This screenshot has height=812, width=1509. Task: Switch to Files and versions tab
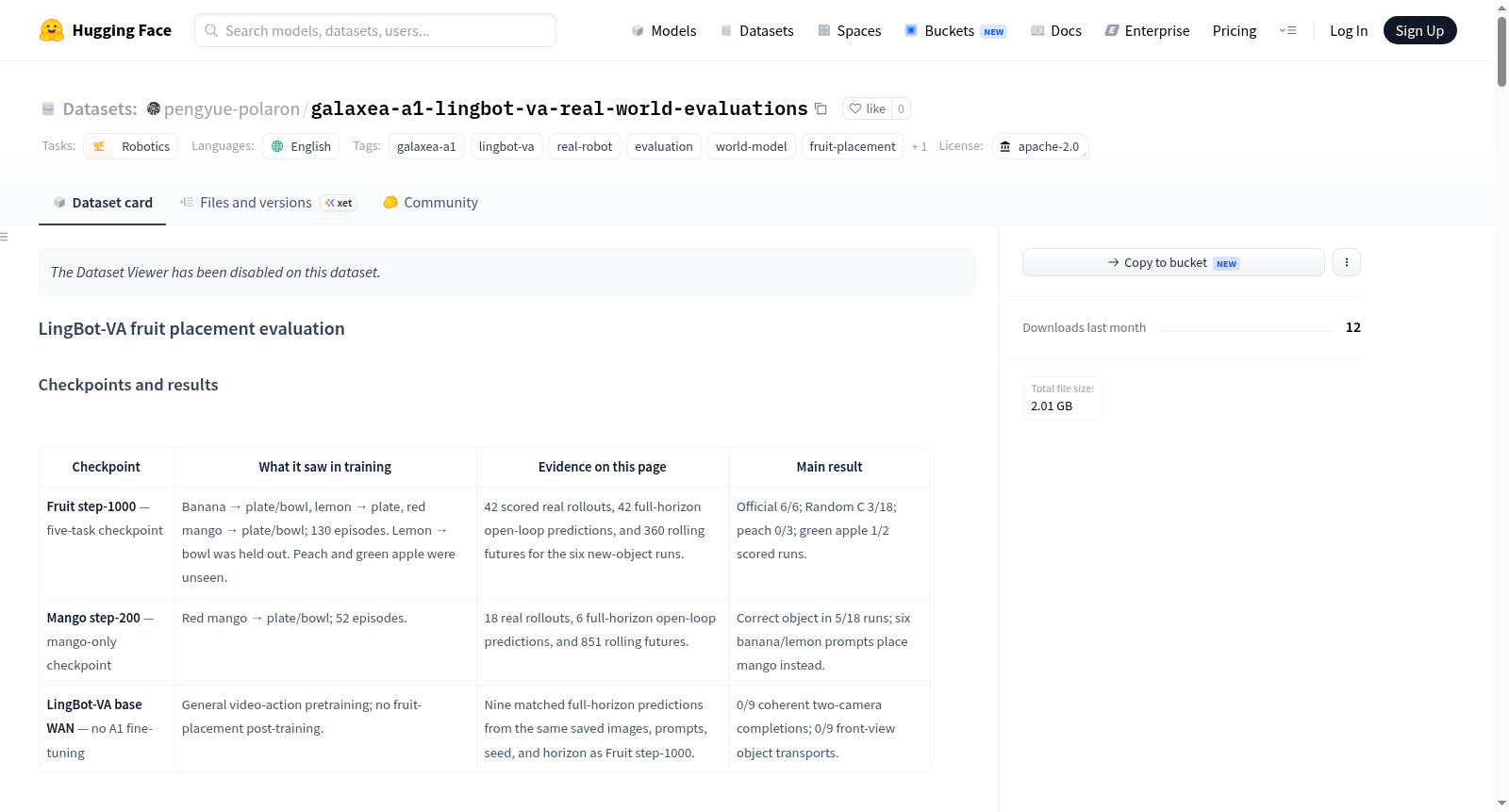[x=268, y=202]
